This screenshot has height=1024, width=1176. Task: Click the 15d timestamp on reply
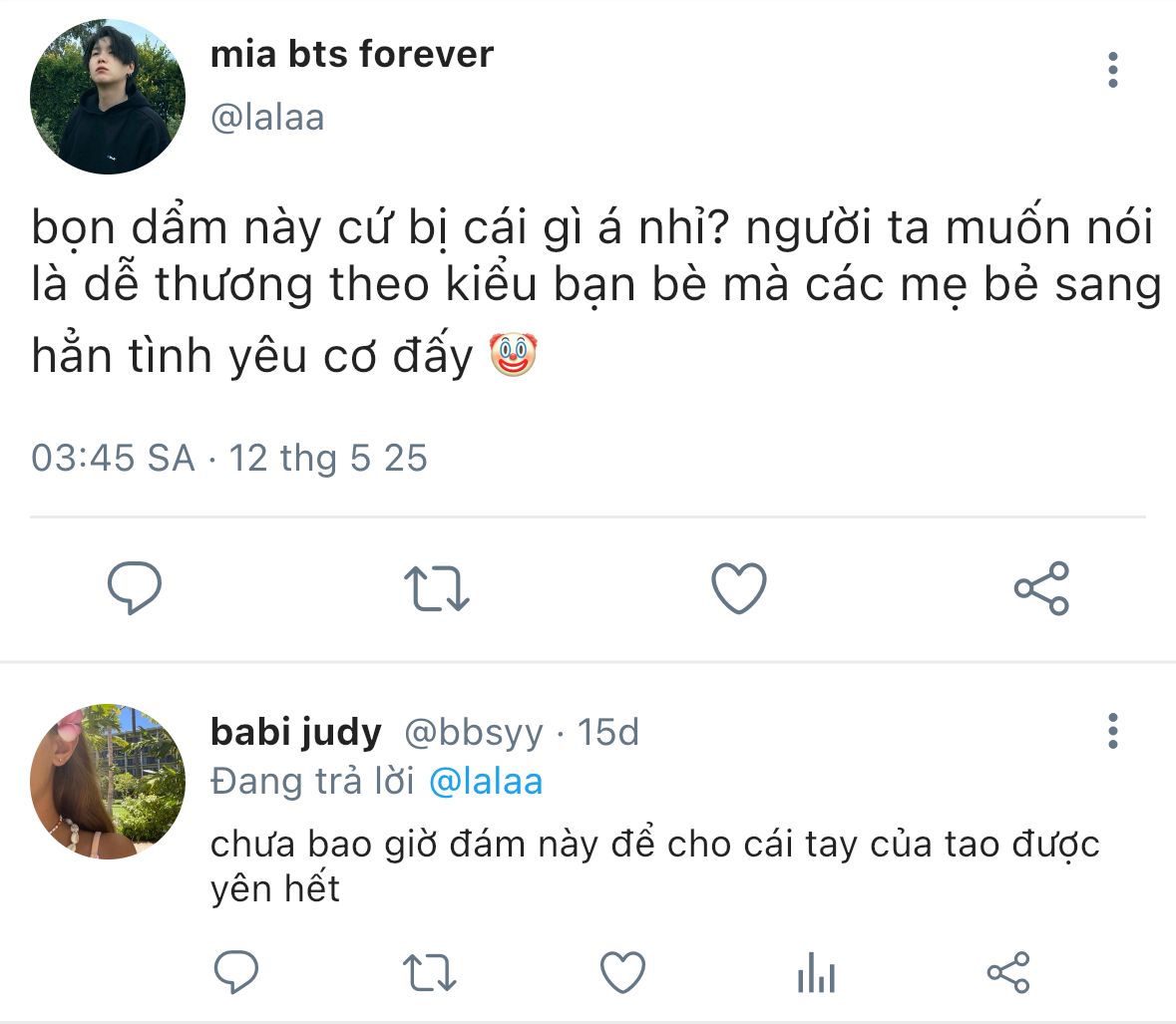click(608, 733)
